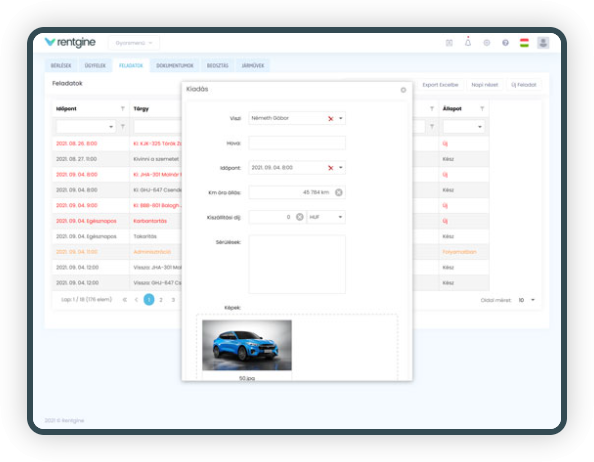
Task: Click filter icon beside Időpont filter dropdown
Action: [x=122, y=126]
